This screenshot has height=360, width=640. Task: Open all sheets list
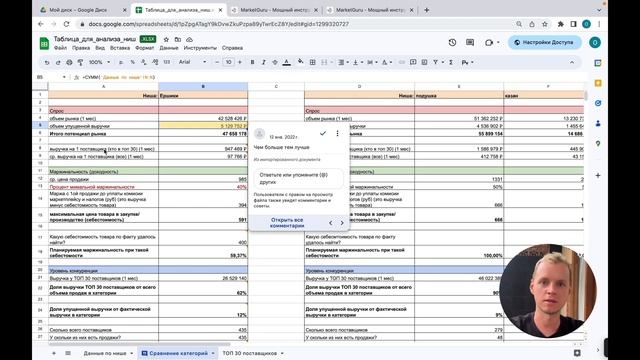pos(68,353)
